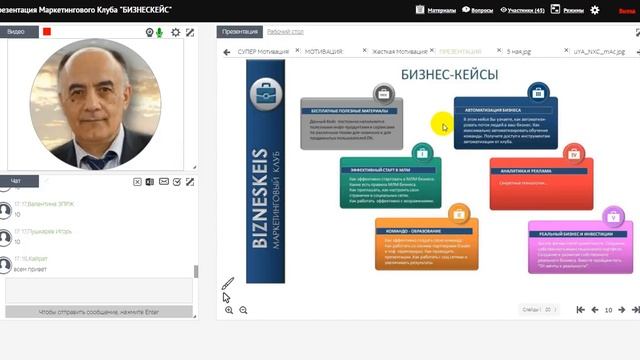Click the send message hint bar
The width and height of the screenshot is (640, 360).
click(99, 312)
